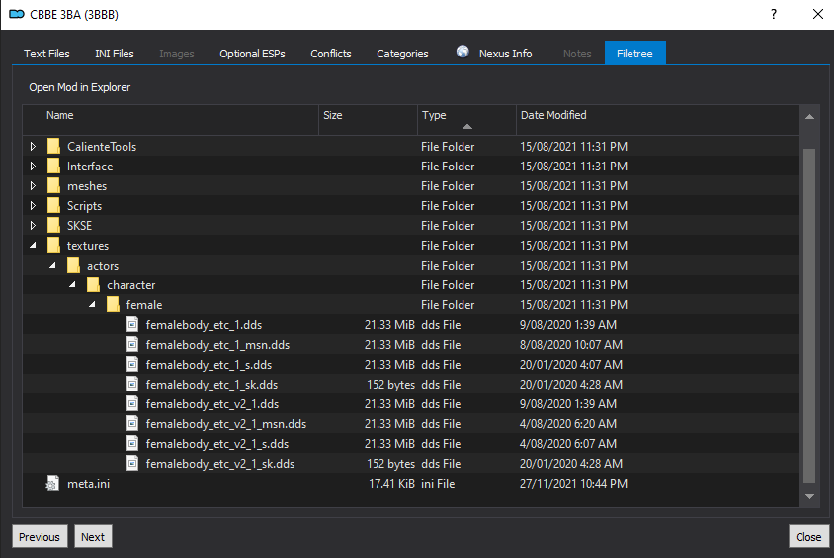Expand the SKSE folder
Screen dimensions: 834x558
(x=33, y=226)
